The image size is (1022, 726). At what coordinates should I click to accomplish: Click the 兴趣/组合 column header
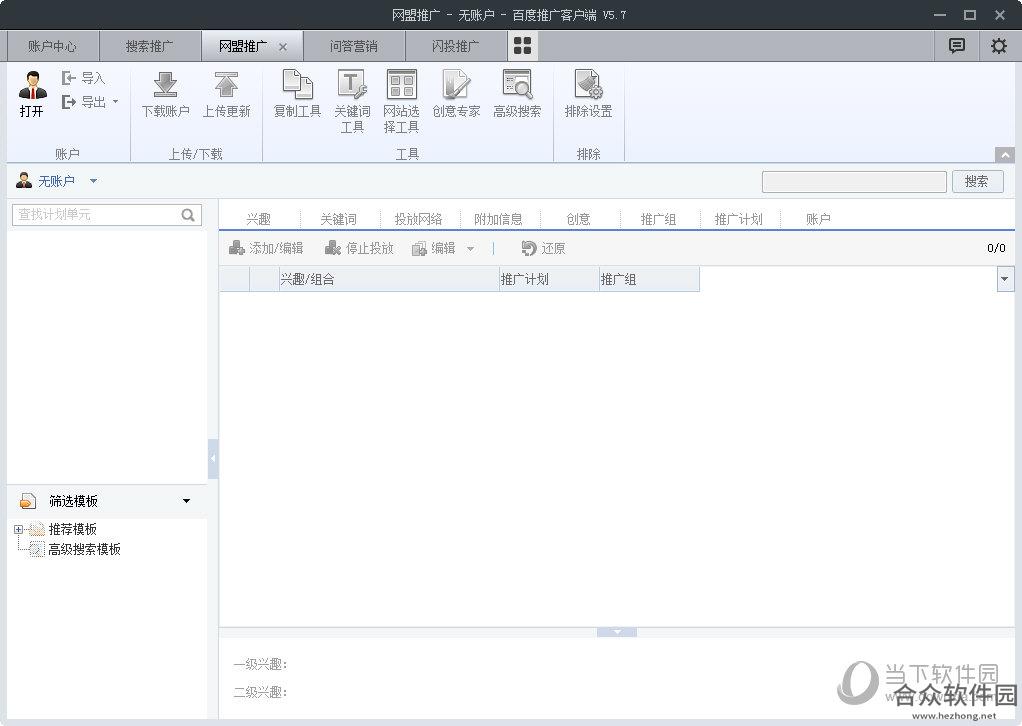[389, 280]
